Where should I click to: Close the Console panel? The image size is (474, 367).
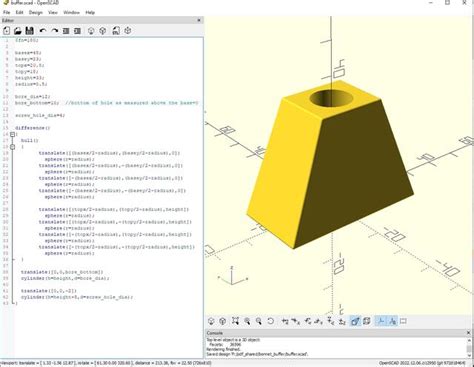pyautogui.click(x=468, y=333)
